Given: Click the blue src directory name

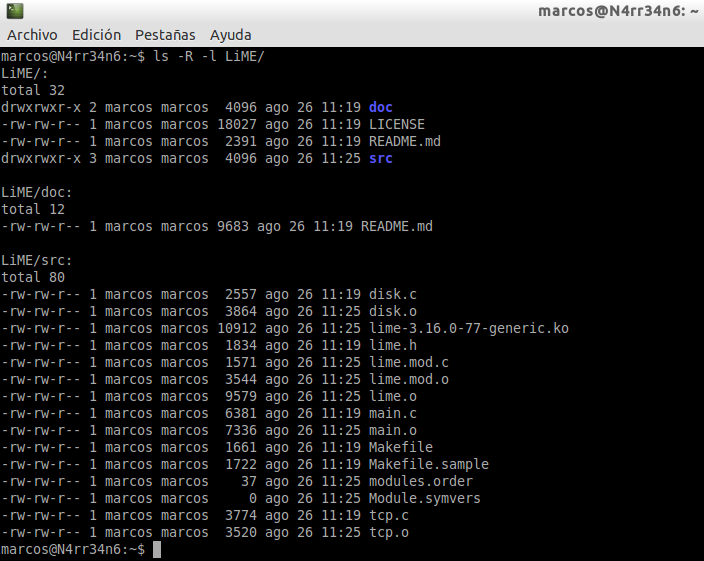Looking at the screenshot, I should [x=380, y=158].
